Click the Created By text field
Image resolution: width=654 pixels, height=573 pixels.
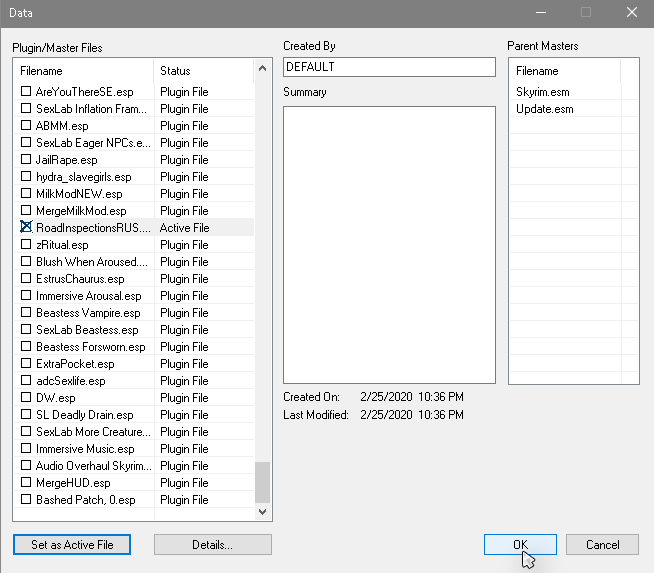pos(389,67)
